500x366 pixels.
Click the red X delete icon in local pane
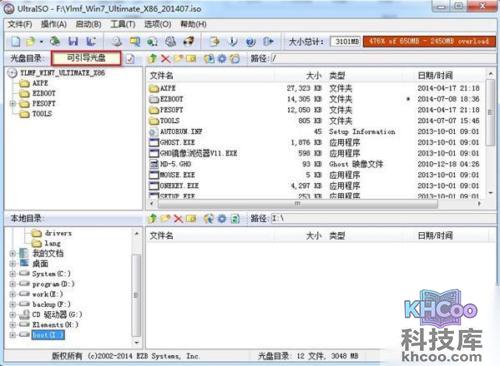tap(178, 219)
